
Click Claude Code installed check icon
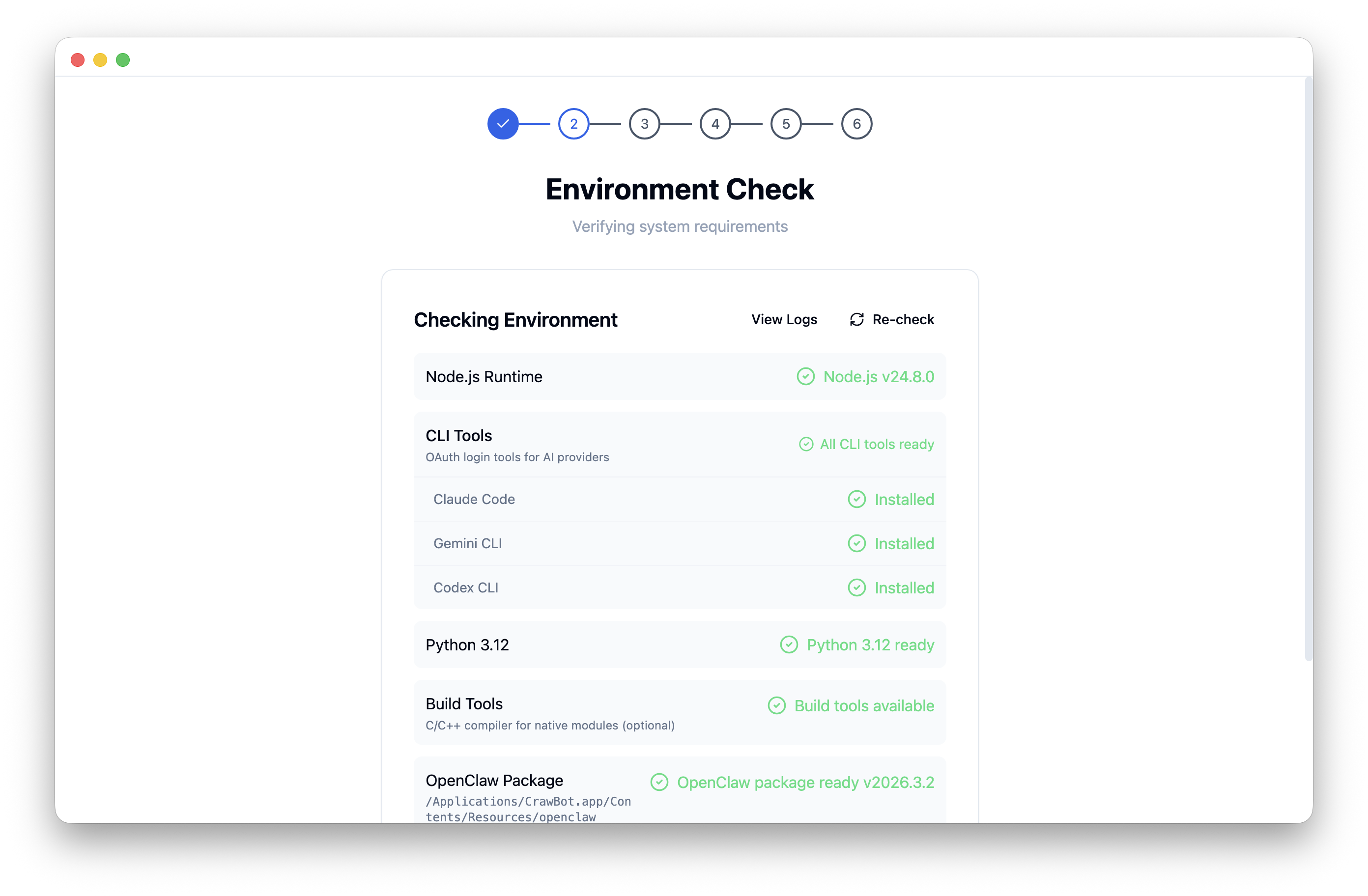tap(856, 499)
